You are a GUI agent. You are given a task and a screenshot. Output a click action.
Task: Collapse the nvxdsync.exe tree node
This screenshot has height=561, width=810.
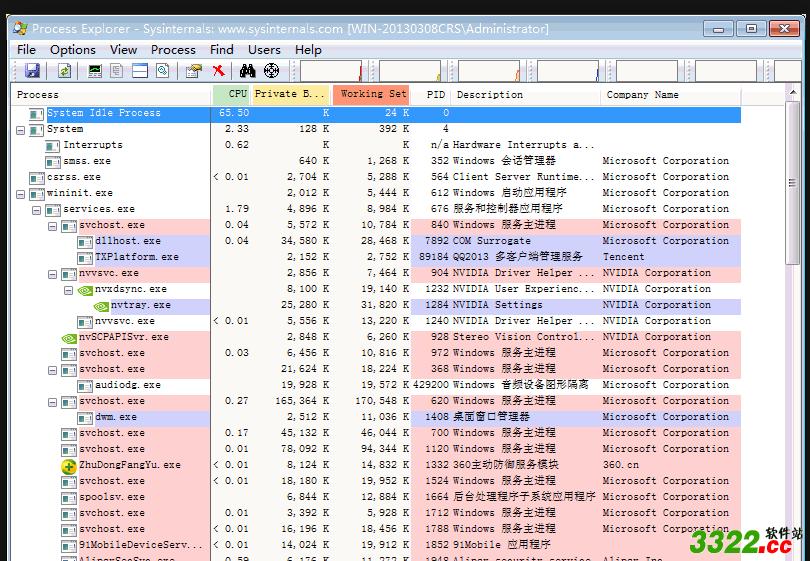point(68,290)
